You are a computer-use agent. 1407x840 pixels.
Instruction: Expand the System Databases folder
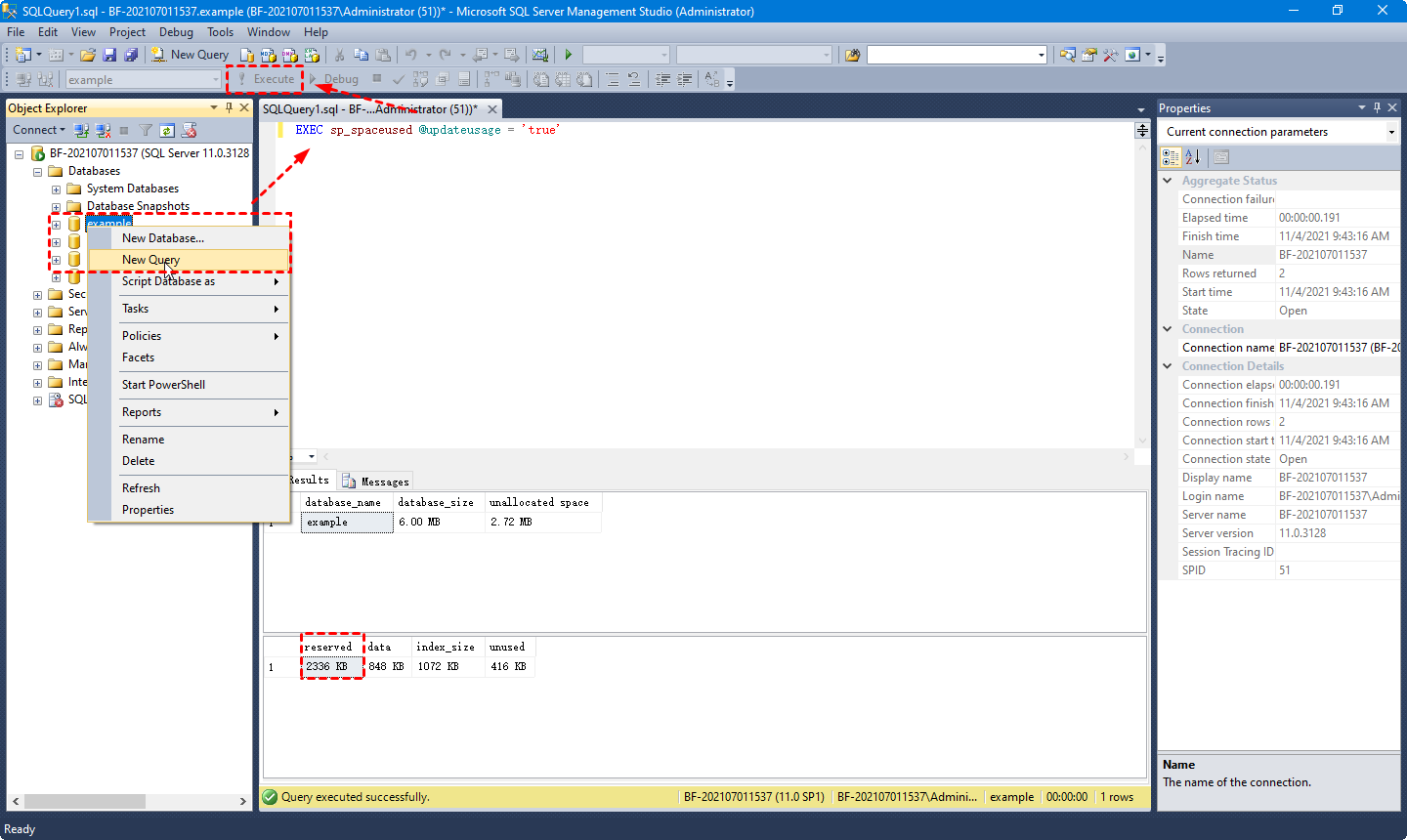tap(56, 189)
